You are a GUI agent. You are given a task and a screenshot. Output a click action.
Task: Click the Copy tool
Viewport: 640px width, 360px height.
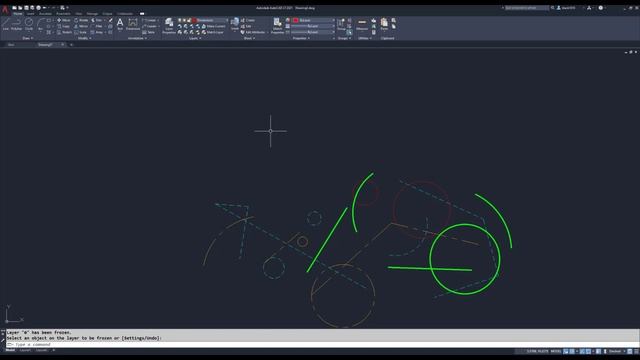64,26
